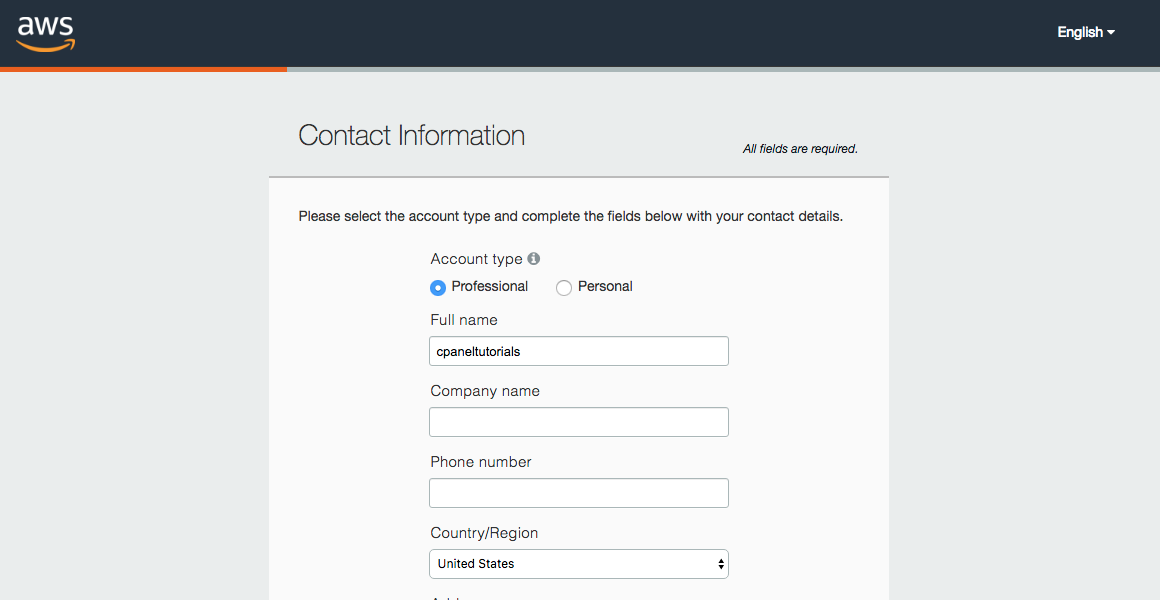Image resolution: width=1160 pixels, height=600 pixels.
Task: Click the Personal option label text
Action: point(605,286)
